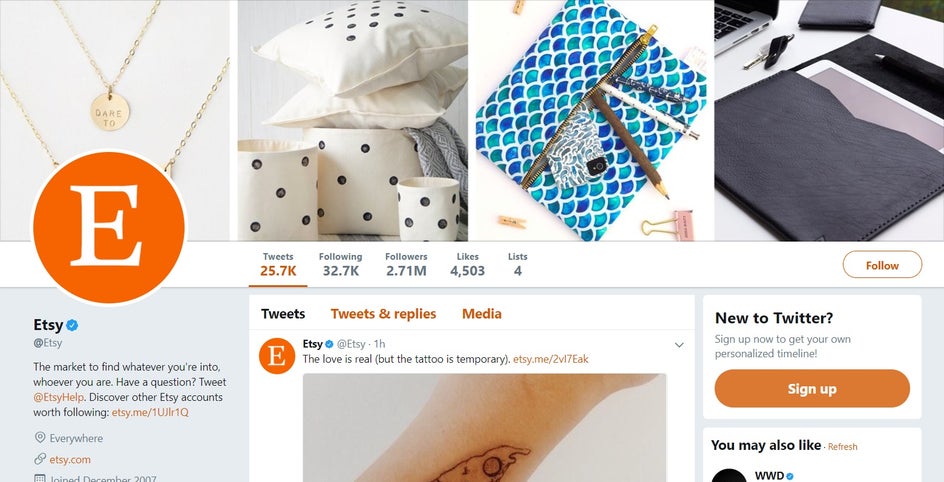Expand the tweet options chevron
Screen dimensions: 944x482
point(679,345)
